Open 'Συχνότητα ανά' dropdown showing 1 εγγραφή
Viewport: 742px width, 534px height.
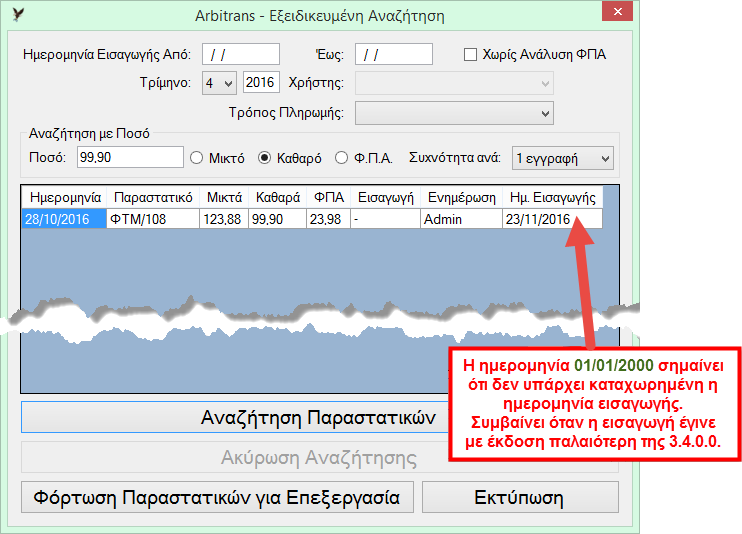point(563,159)
